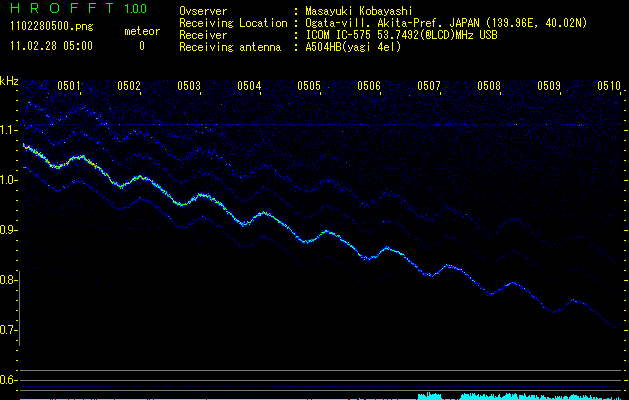The height and width of the screenshot is (400, 629).
Task: Click the cyan signal level graph near 0507
Action: pyautogui.click(x=429, y=396)
